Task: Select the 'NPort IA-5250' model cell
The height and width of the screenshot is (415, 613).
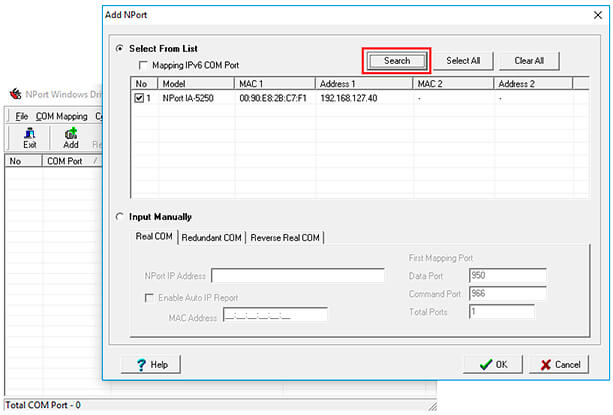Action: (188, 98)
